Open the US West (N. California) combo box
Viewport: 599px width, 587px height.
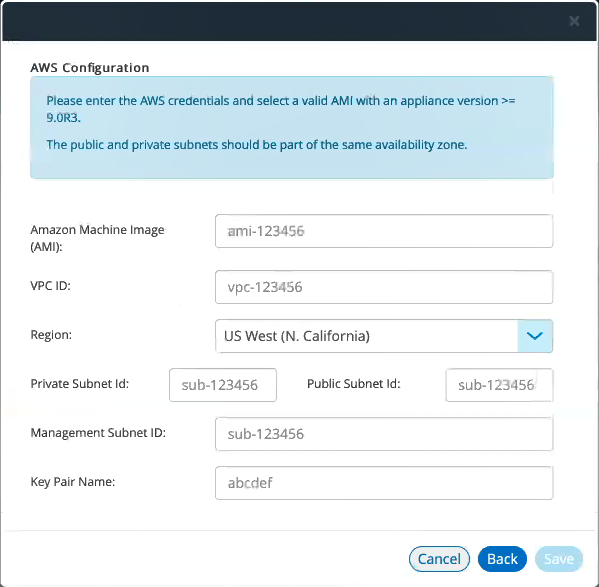(x=384, y=336)
